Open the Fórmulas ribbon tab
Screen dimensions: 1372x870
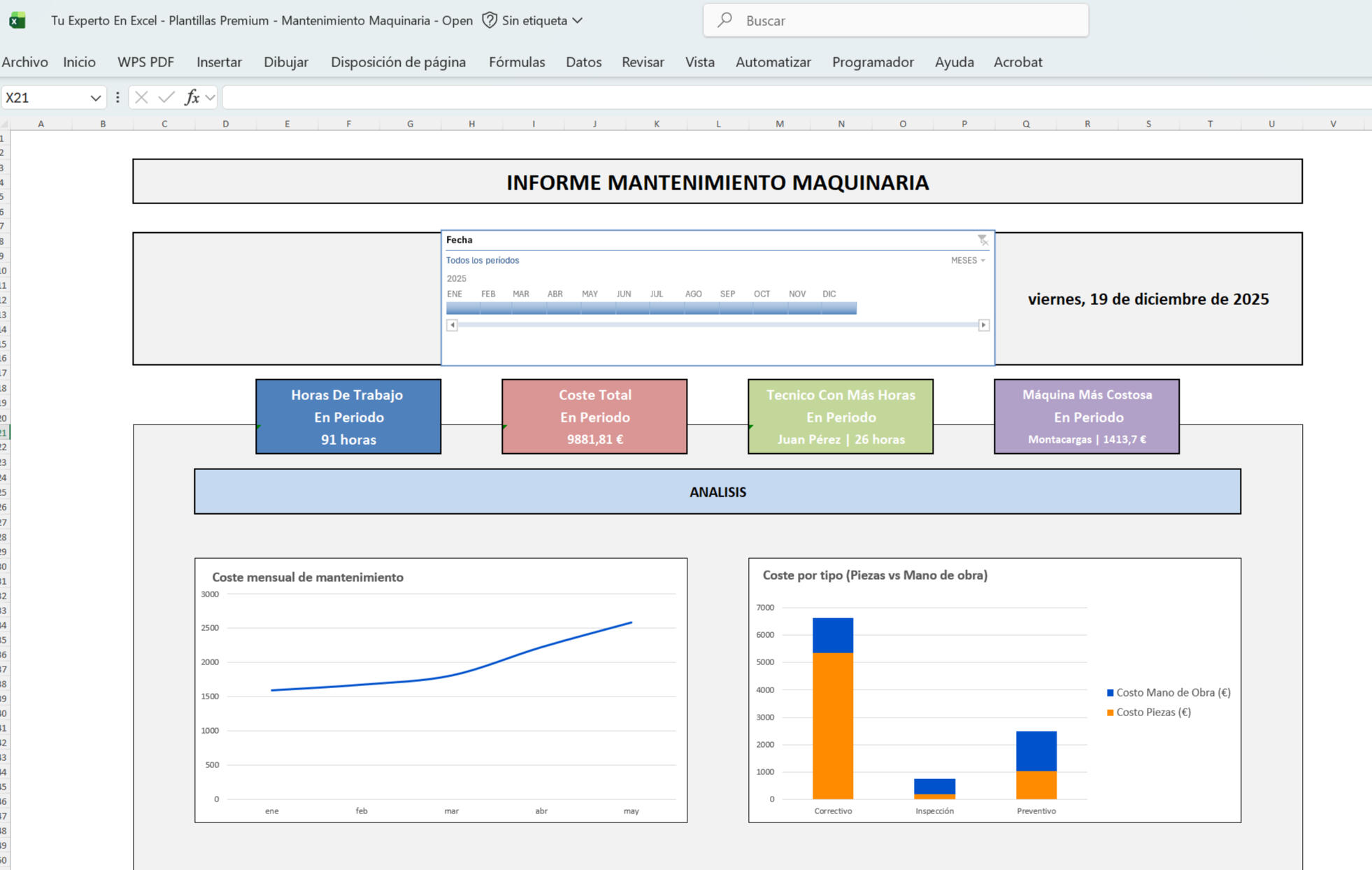pyautogui.click(x=516, y=62)
